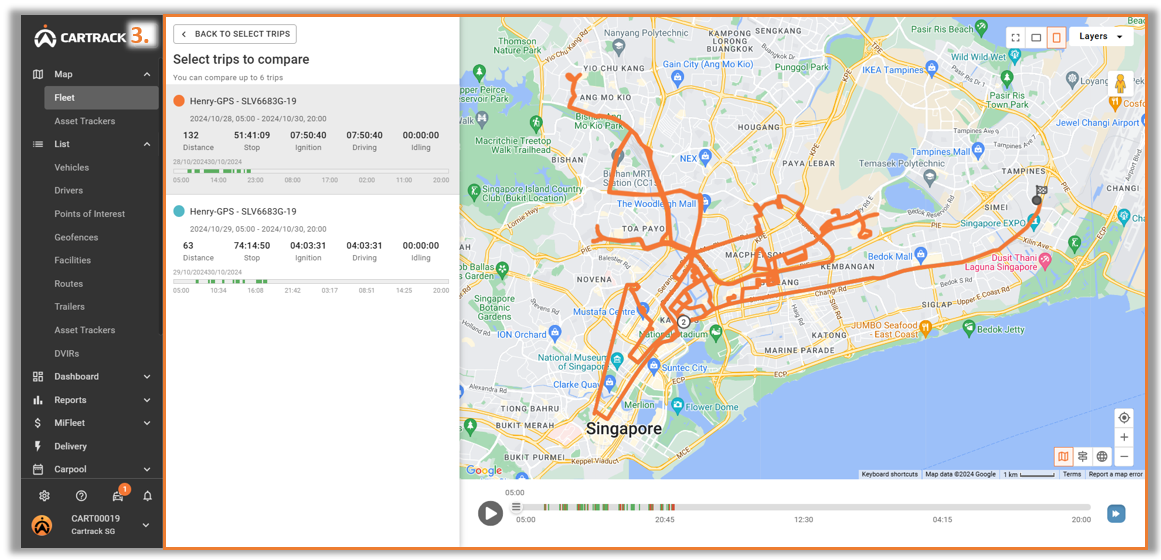Screen dimensions: 1161x560
Task: Go back to select trips
Action: click(x=235, y=34)
